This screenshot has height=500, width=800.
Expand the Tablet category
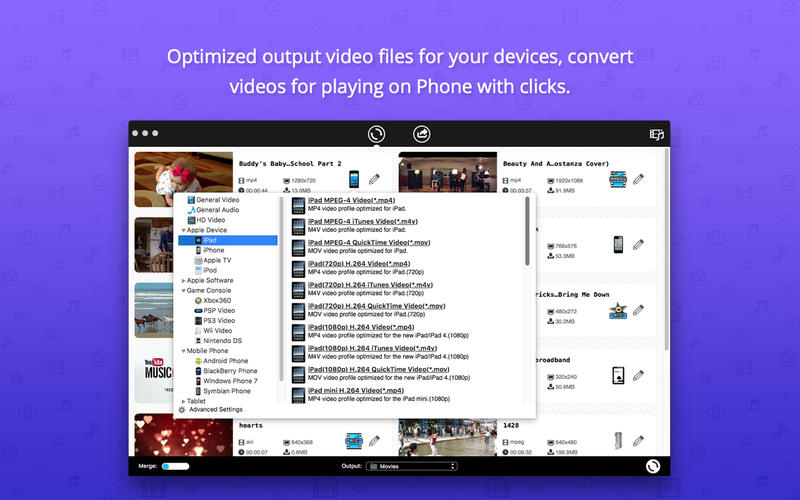pyautogui.click(x=183, y=402)
